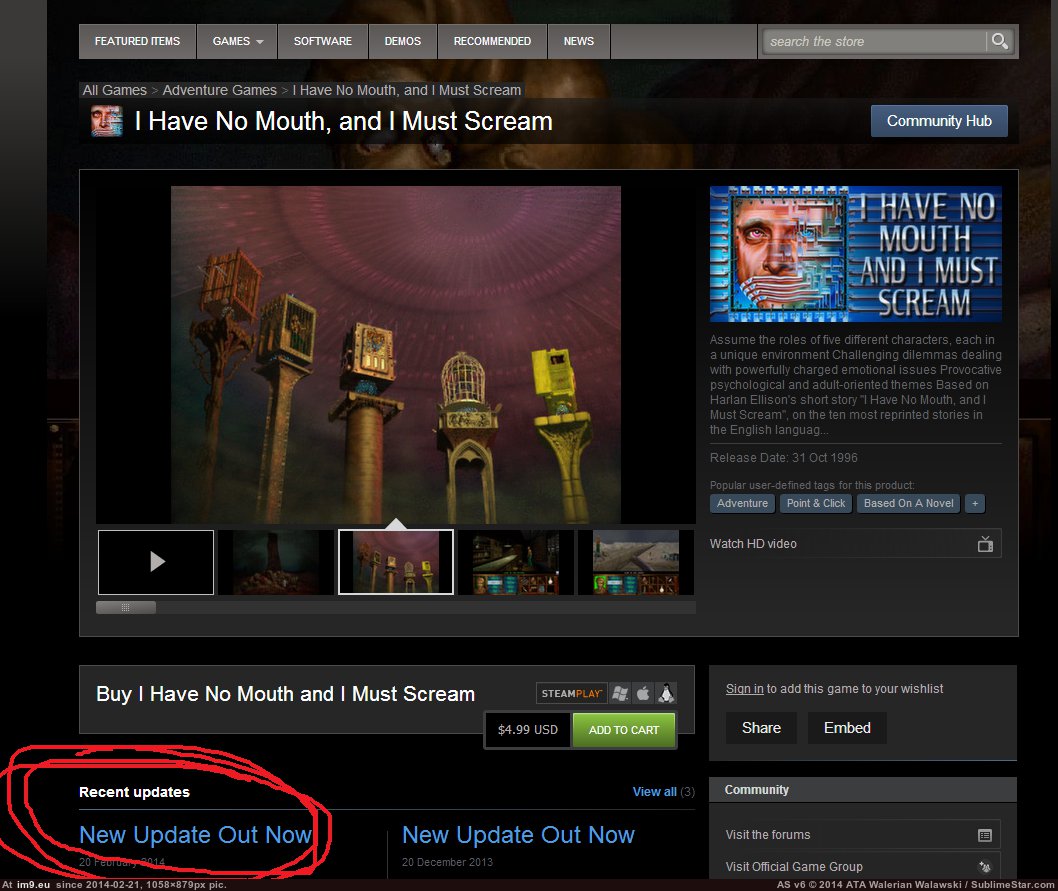1058x891 pixels.
Task: Click the Share button
Action: (761, 728)
